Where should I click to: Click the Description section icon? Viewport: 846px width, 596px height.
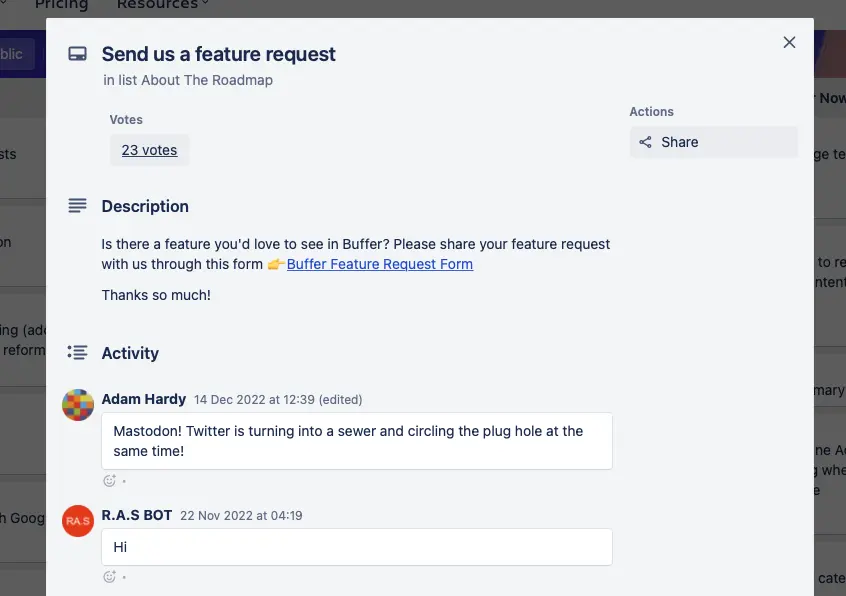[x=77, y=206]
